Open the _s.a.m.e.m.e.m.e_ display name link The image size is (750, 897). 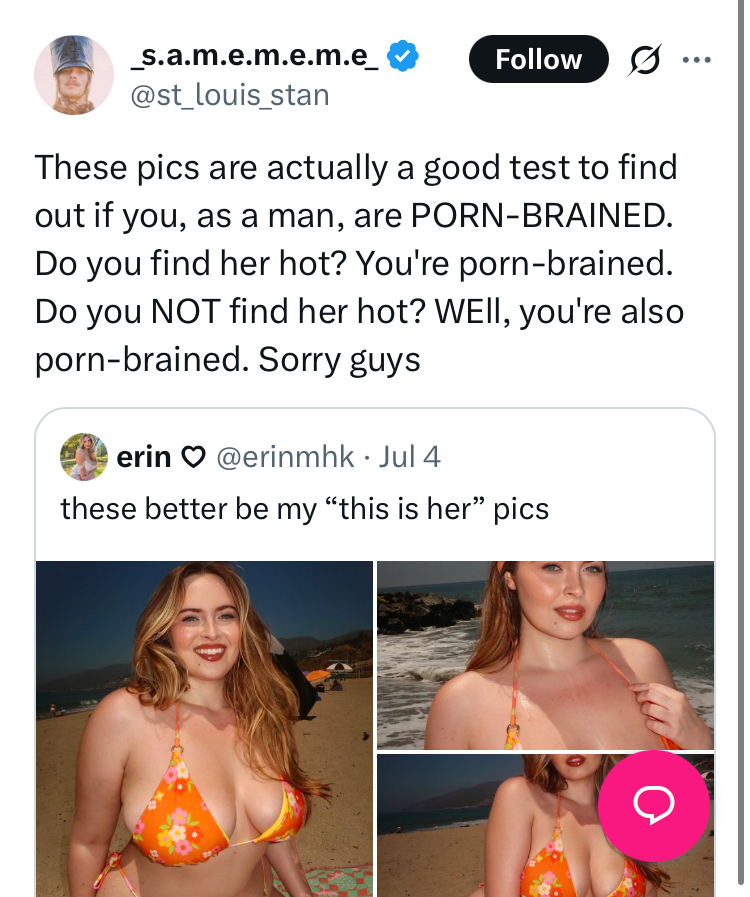[x=254, y=59]
